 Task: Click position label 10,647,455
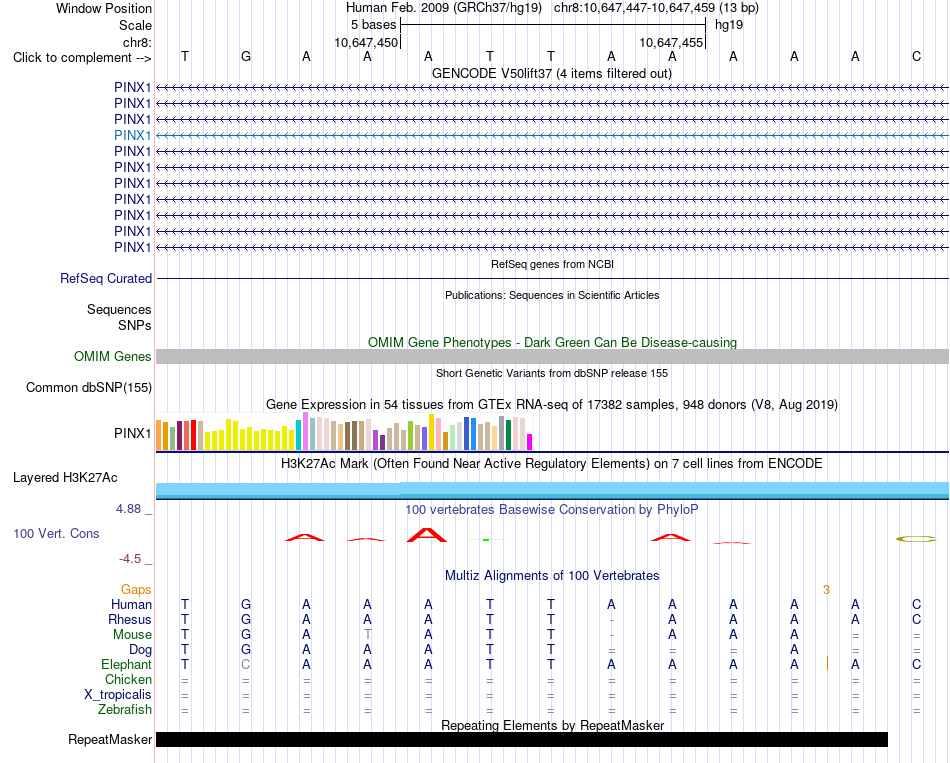(x=671, y=42)
